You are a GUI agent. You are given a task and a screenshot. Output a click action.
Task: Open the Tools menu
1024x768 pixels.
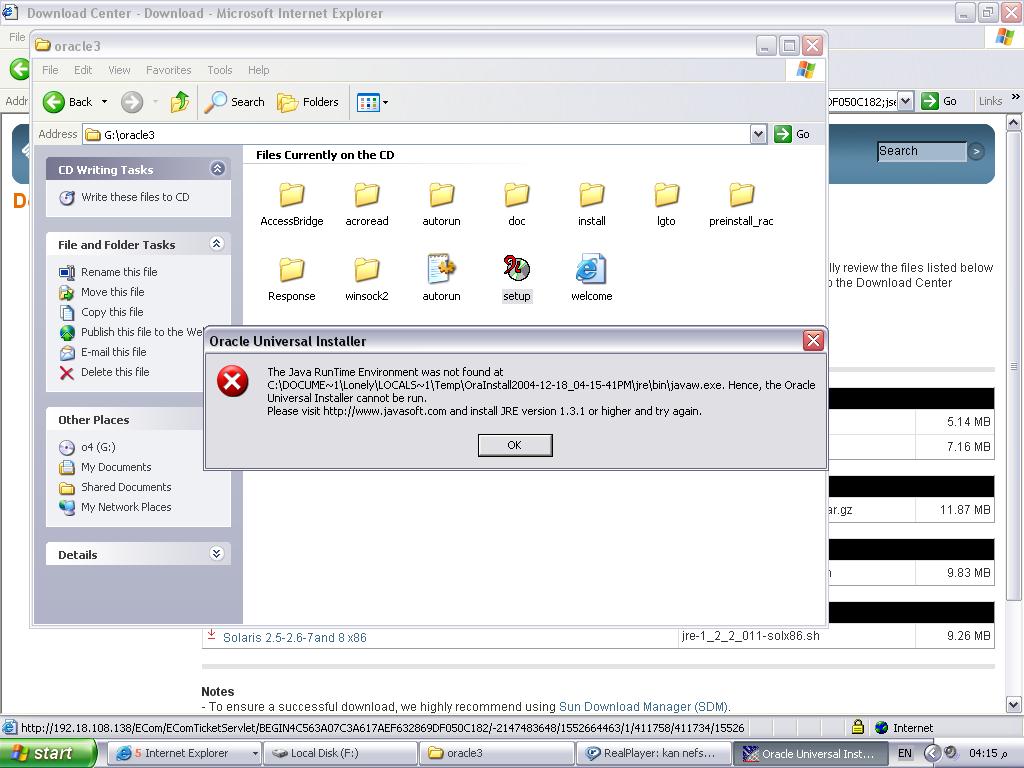pos(219,70)
